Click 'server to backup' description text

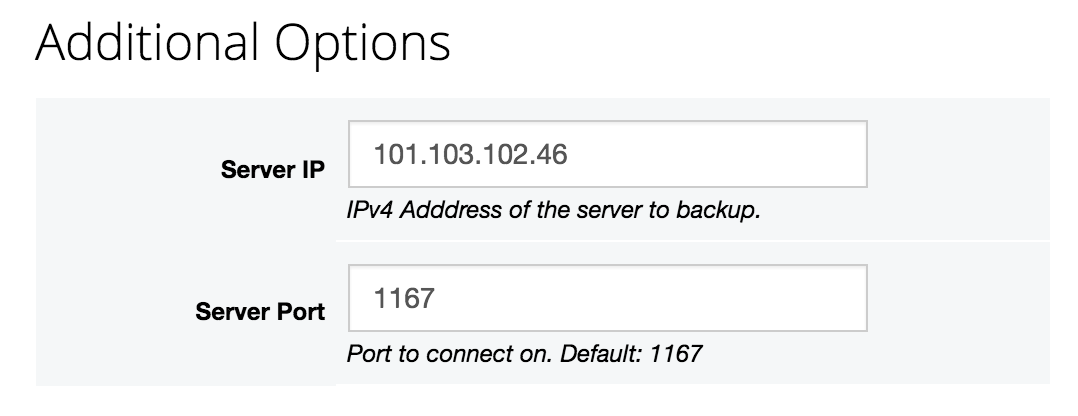688,212
